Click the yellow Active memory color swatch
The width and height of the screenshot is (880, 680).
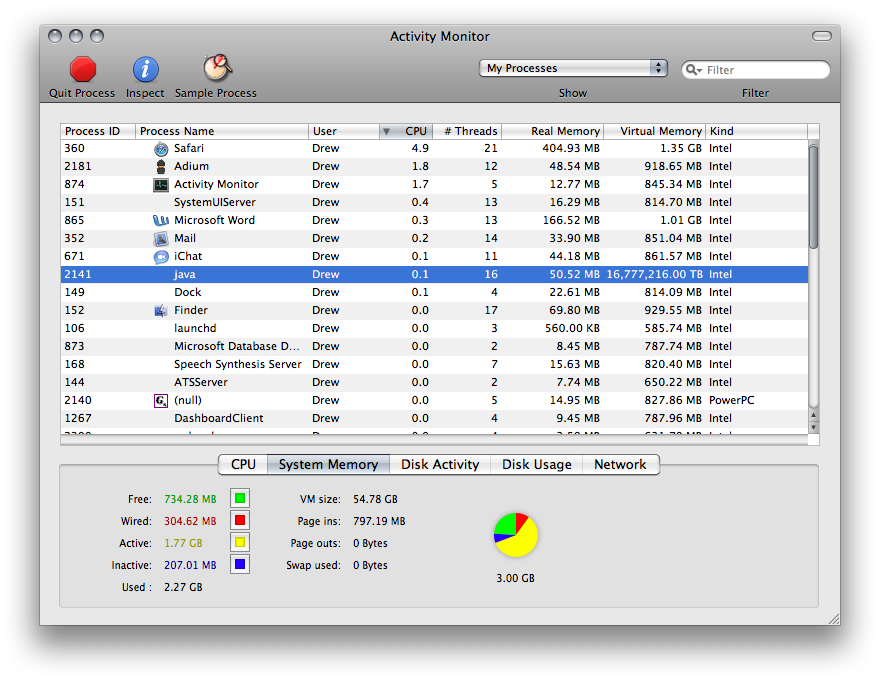[240, 543]
